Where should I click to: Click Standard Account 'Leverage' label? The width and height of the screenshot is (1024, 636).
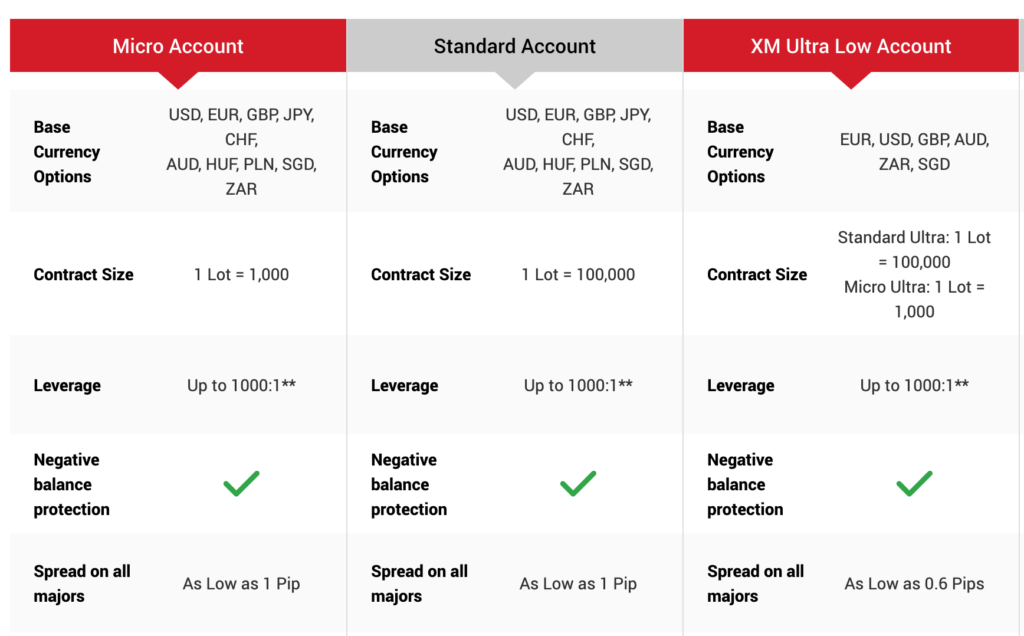[x=404, y=385]
